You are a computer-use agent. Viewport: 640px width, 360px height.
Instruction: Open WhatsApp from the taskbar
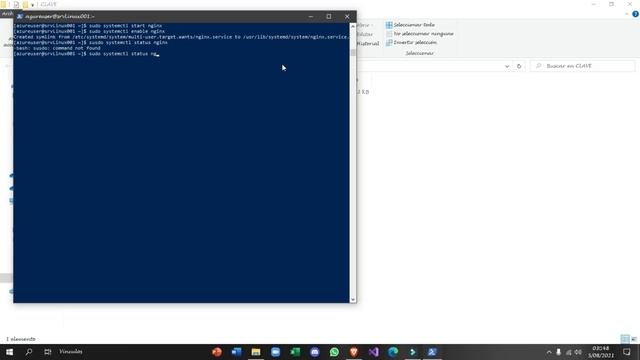tap(334, 352)
